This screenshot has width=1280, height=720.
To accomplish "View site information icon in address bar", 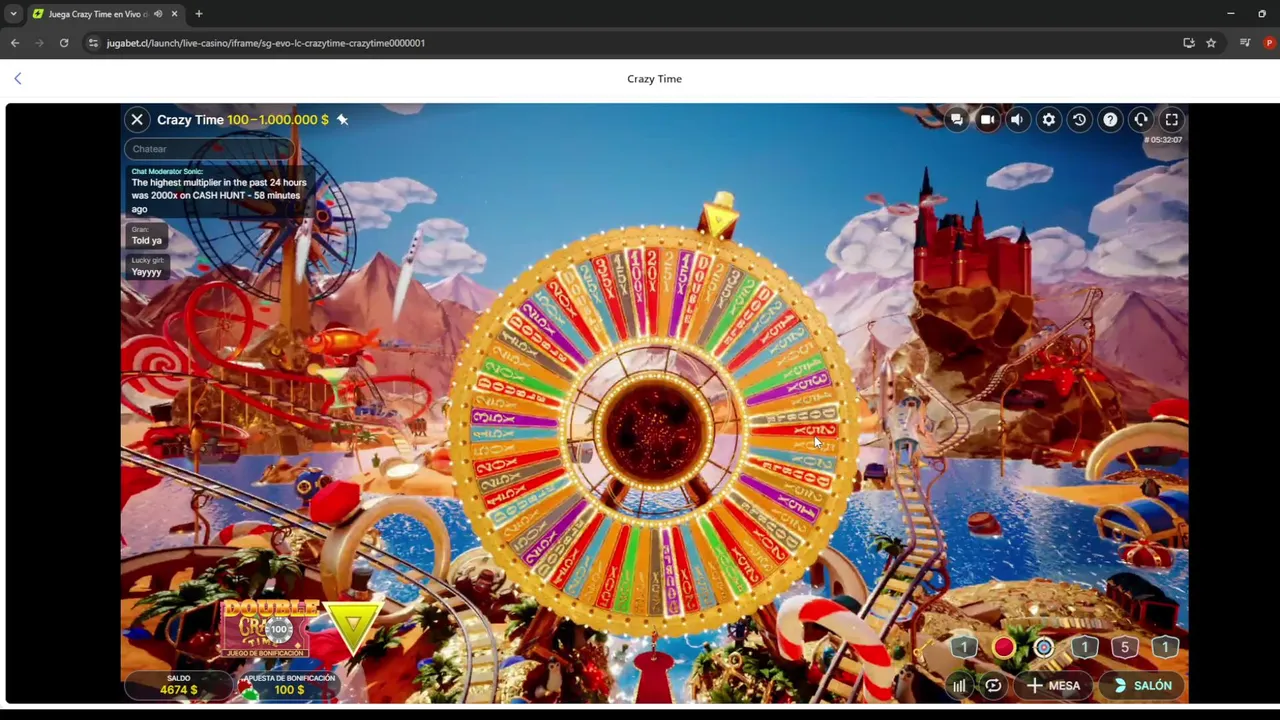I will (x=93, y=43).
